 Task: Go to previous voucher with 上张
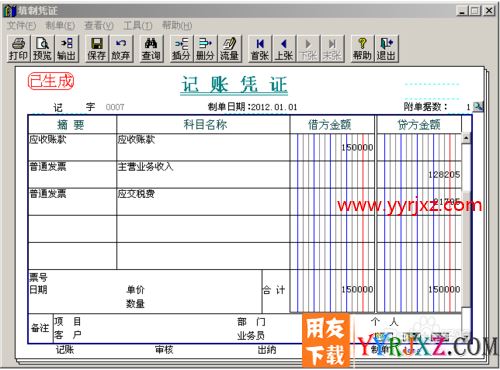click(284, 49)
